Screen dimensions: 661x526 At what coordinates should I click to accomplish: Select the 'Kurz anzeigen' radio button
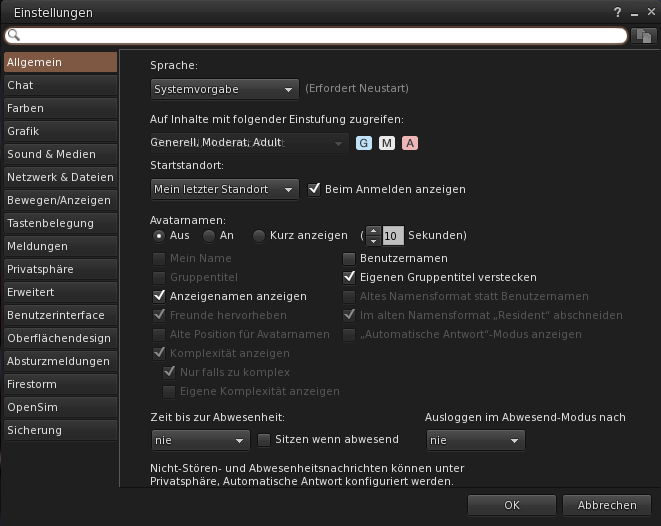(x=259, y=236)
